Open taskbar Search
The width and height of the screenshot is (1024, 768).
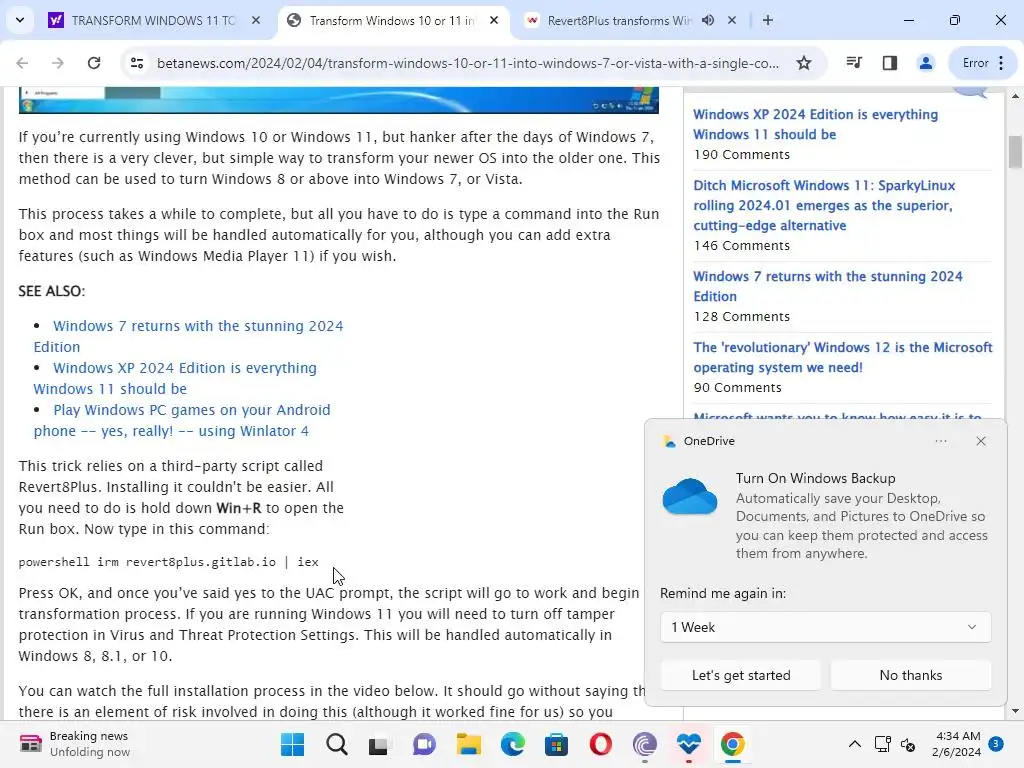click(x=336, y=744)
